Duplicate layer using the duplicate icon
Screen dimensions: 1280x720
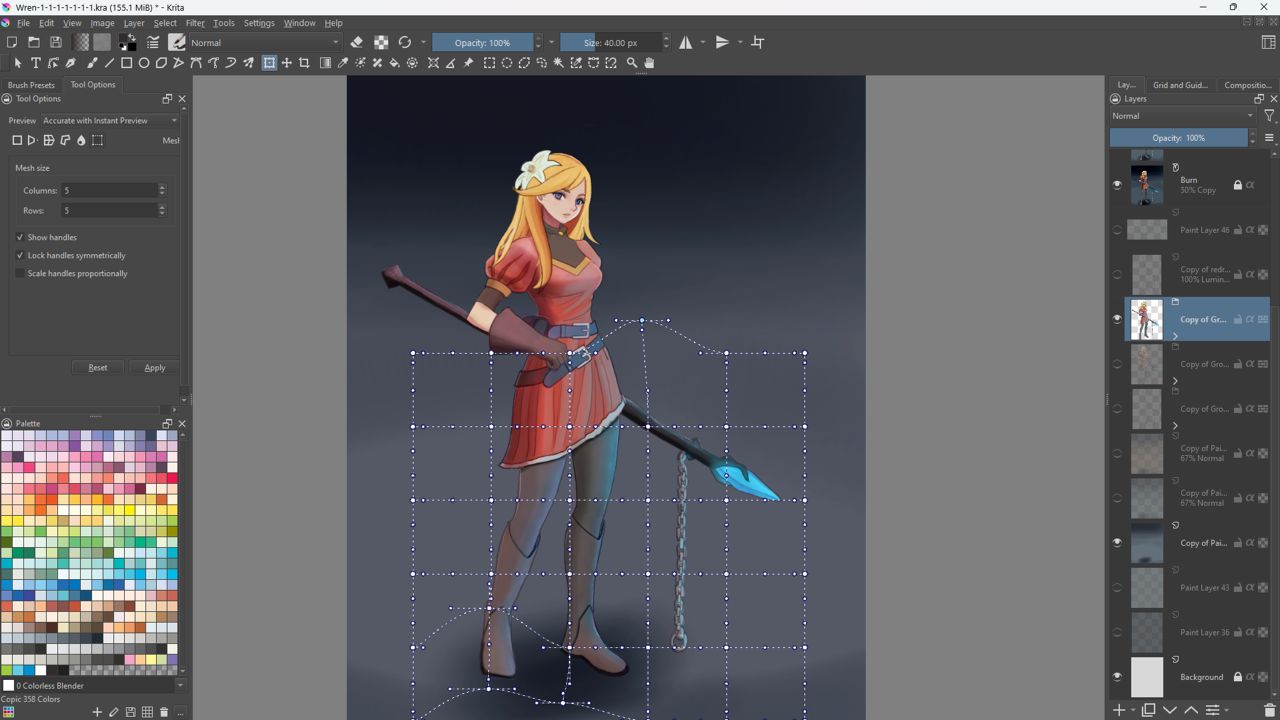coord(1148,710)
